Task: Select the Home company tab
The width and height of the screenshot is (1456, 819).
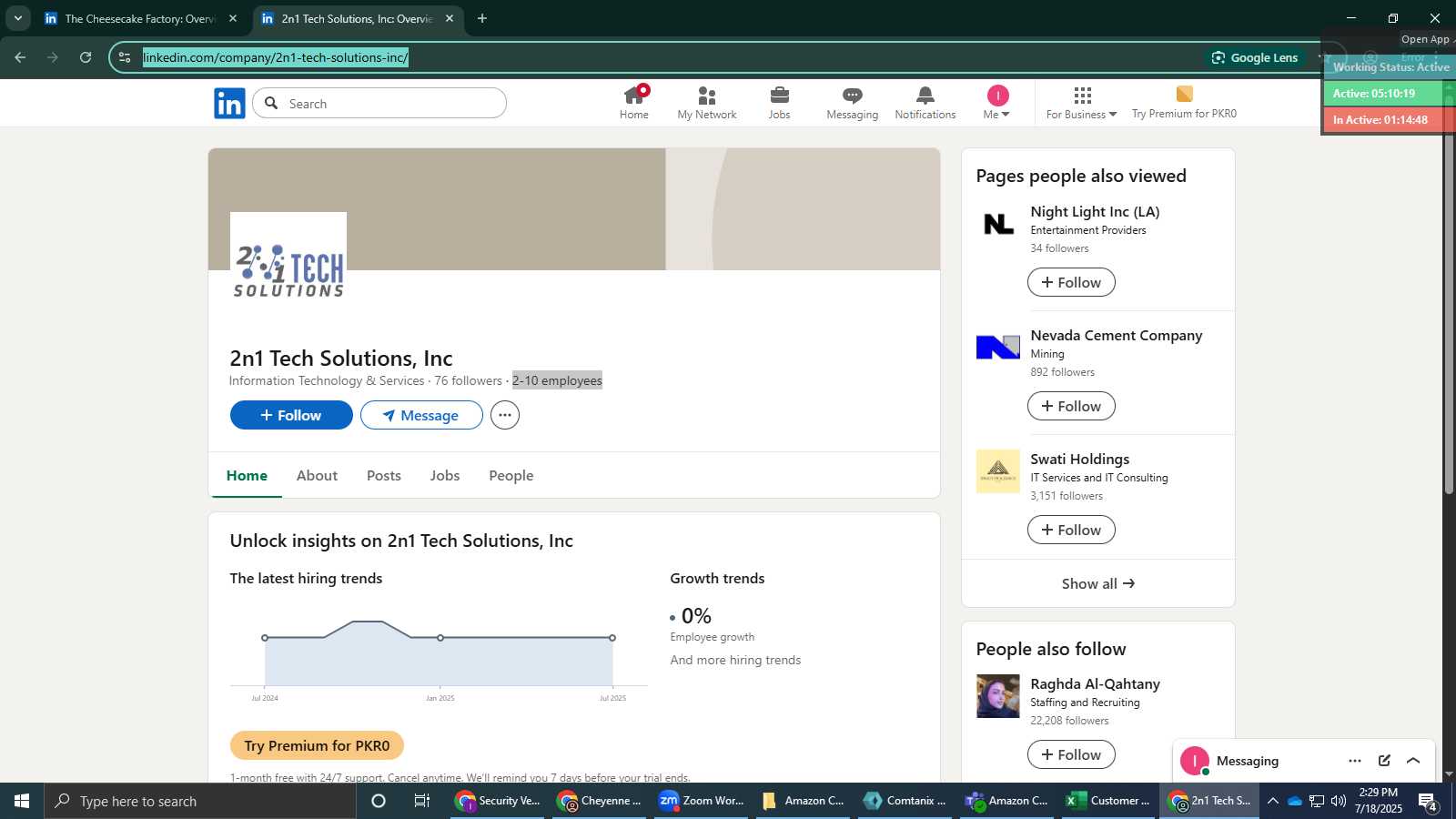Action: pyautogui.click(x=247, y=475)
